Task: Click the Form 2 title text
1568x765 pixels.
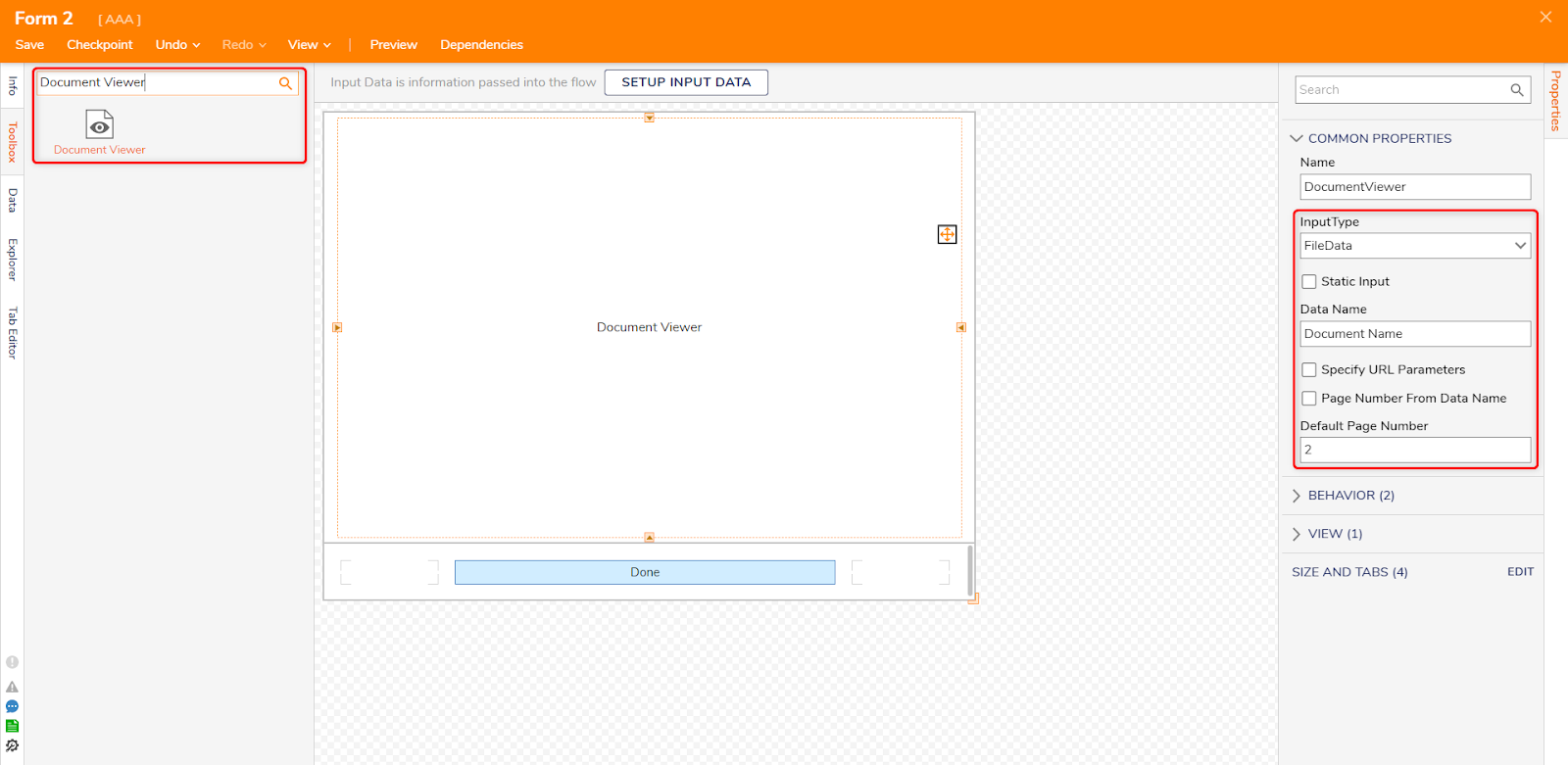Action: tap(44, 19)
